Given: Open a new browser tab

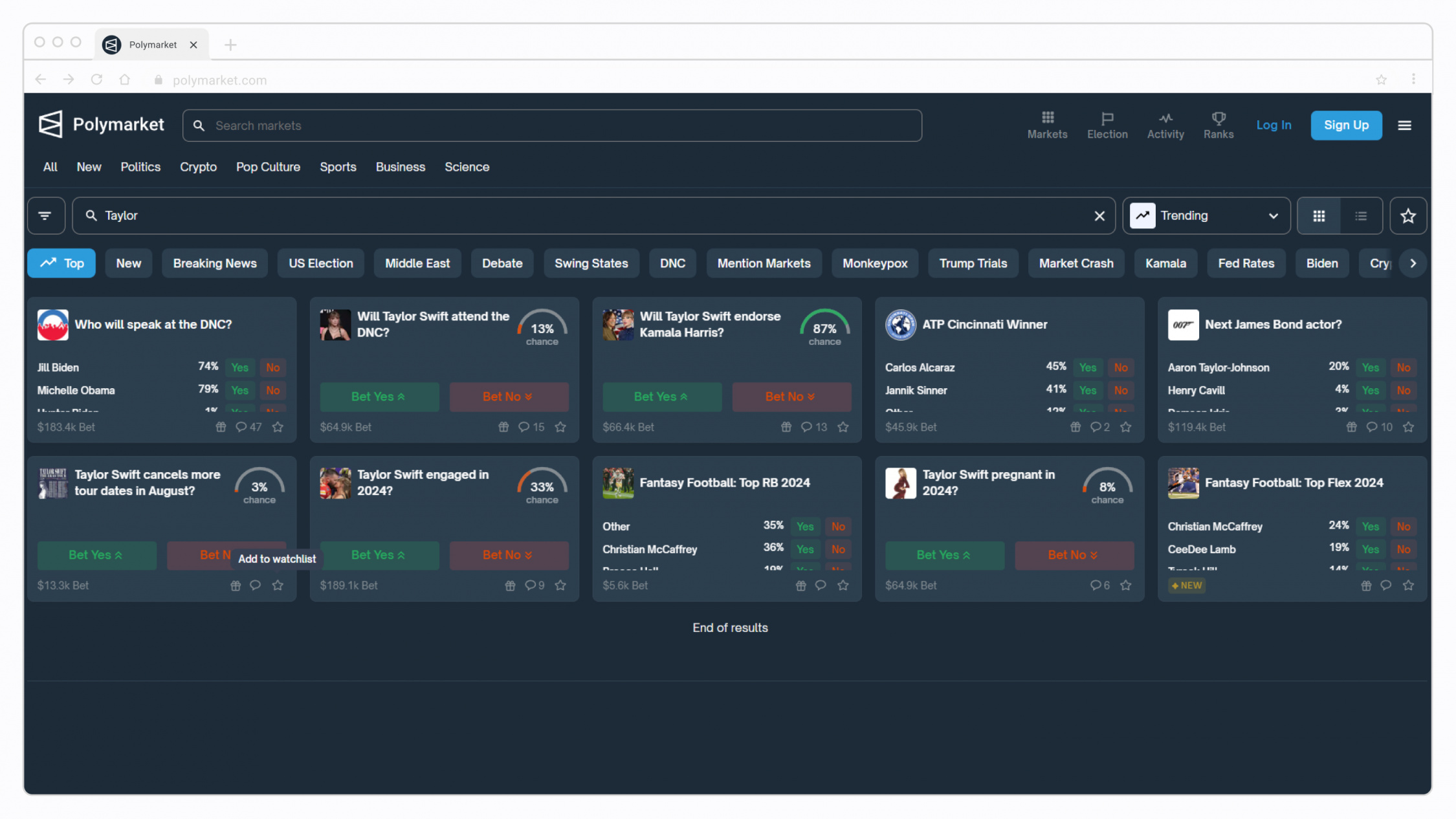Looking at the screenshot, I should point(230,45).
